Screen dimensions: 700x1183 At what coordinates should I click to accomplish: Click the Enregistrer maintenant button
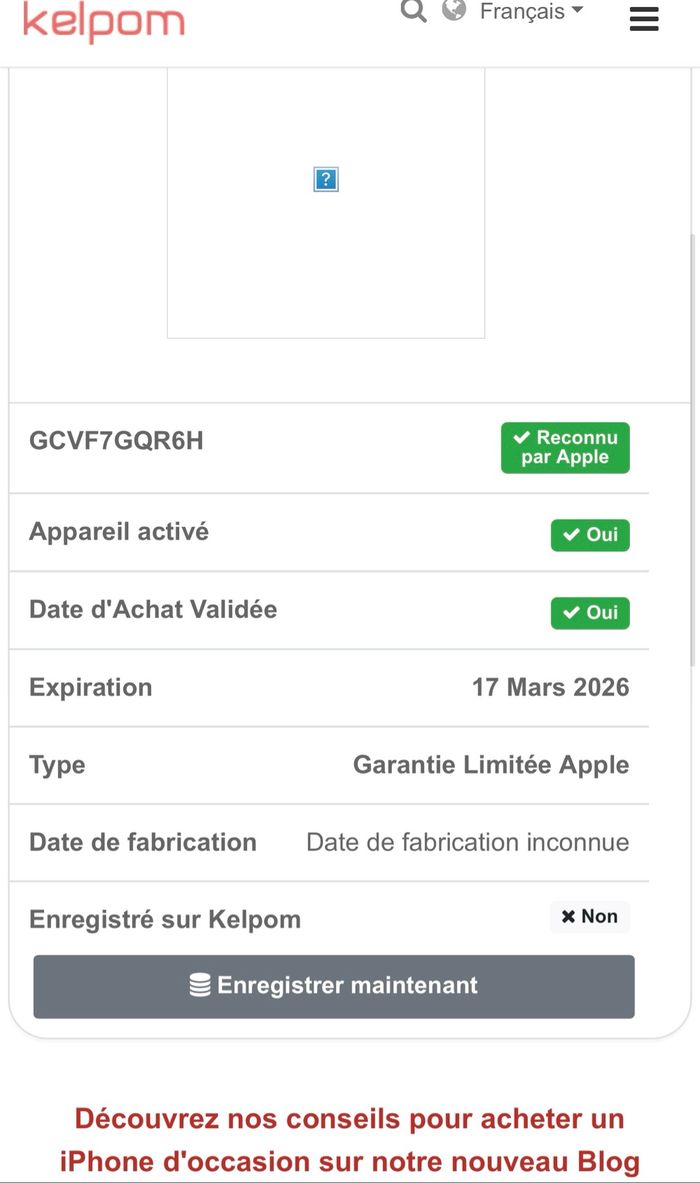pos(333,986)
